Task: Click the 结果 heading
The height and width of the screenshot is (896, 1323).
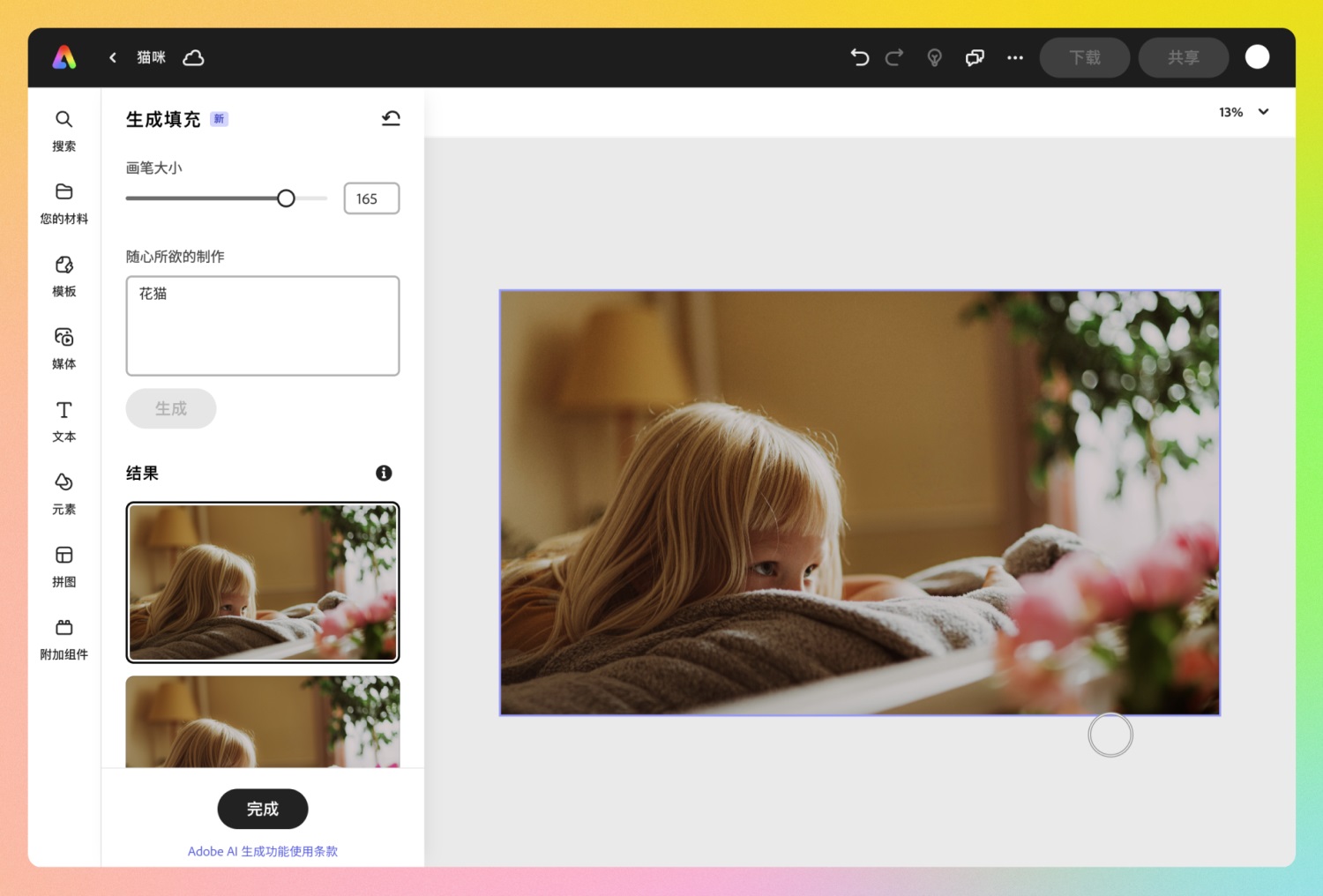Action: tap(142, 474)
